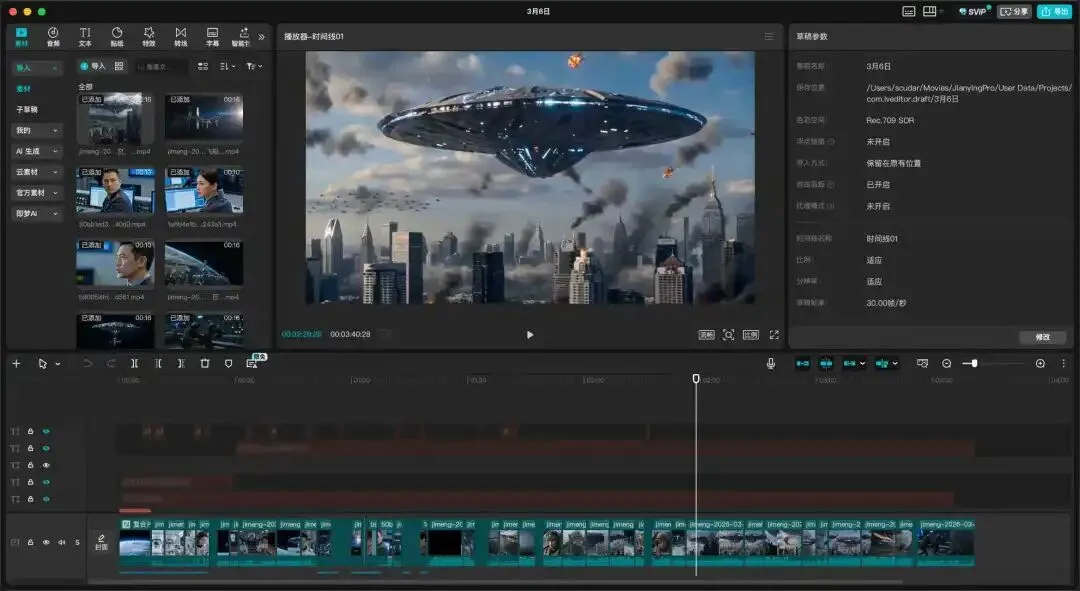
Task: Mute the main video track
Action: coord(61,542)
